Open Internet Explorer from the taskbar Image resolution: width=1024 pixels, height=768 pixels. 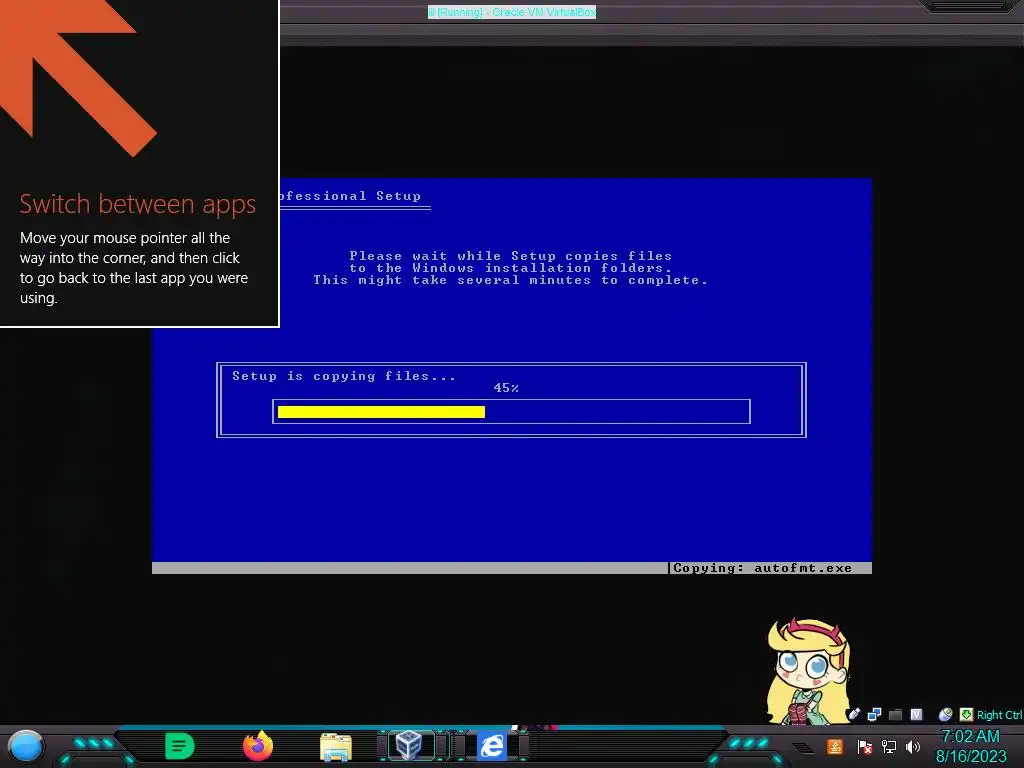(492, 746)
